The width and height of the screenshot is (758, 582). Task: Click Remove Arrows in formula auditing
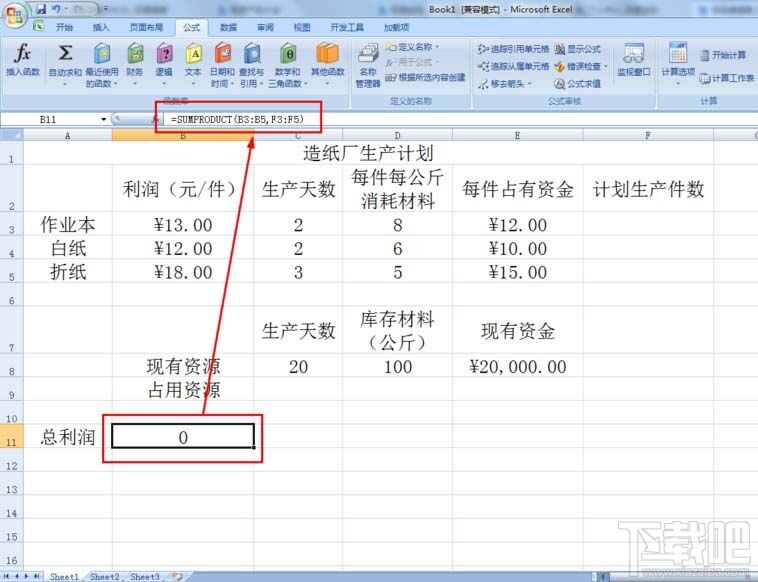coord(501,84)
